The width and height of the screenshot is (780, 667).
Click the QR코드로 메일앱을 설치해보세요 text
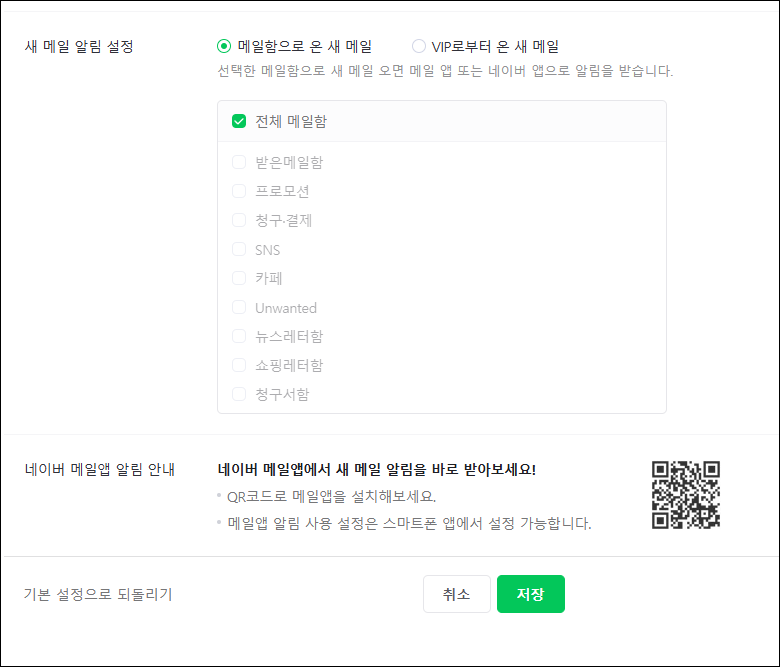pyautogui.click(x=331, y=496)
